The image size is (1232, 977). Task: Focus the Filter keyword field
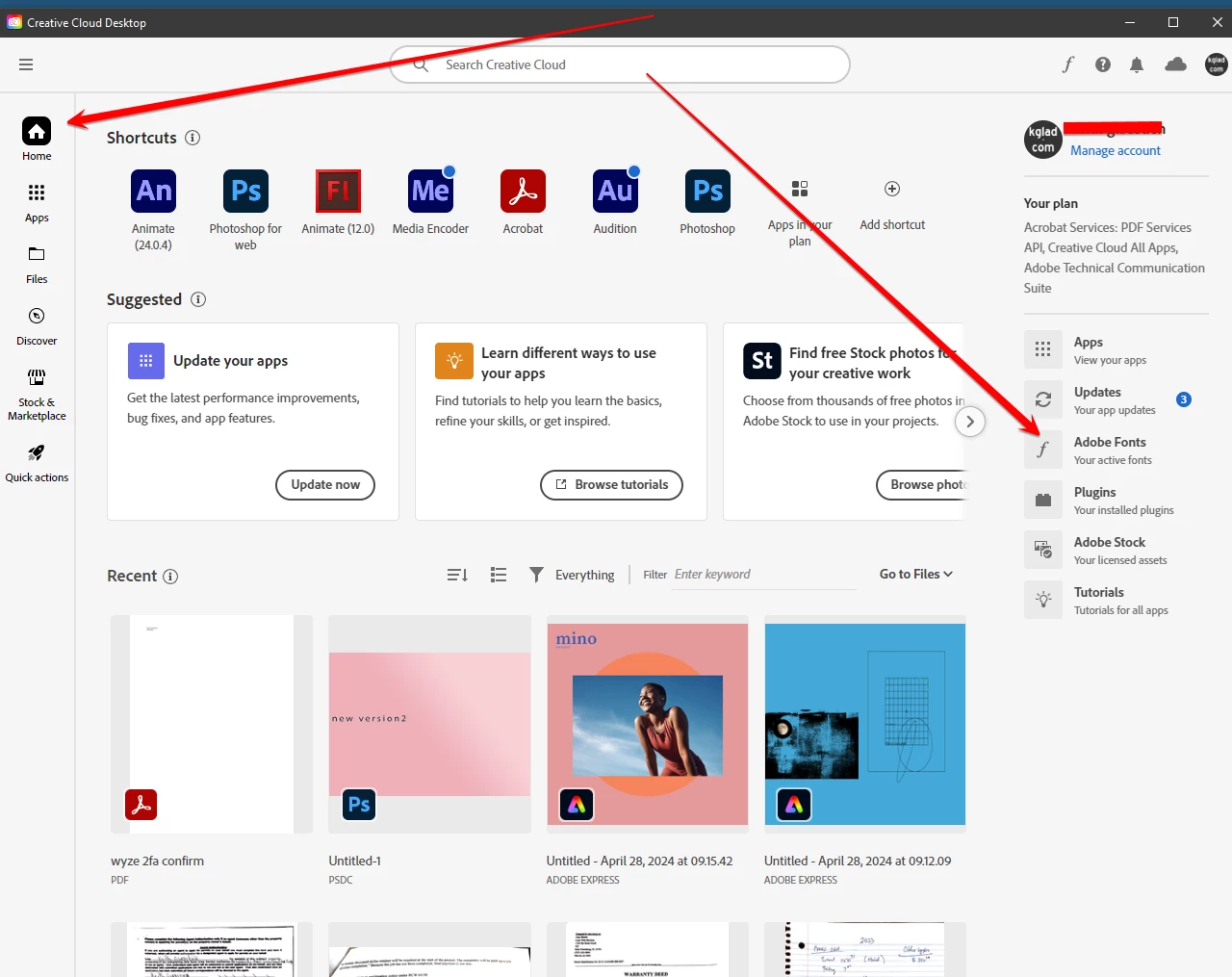764,575
